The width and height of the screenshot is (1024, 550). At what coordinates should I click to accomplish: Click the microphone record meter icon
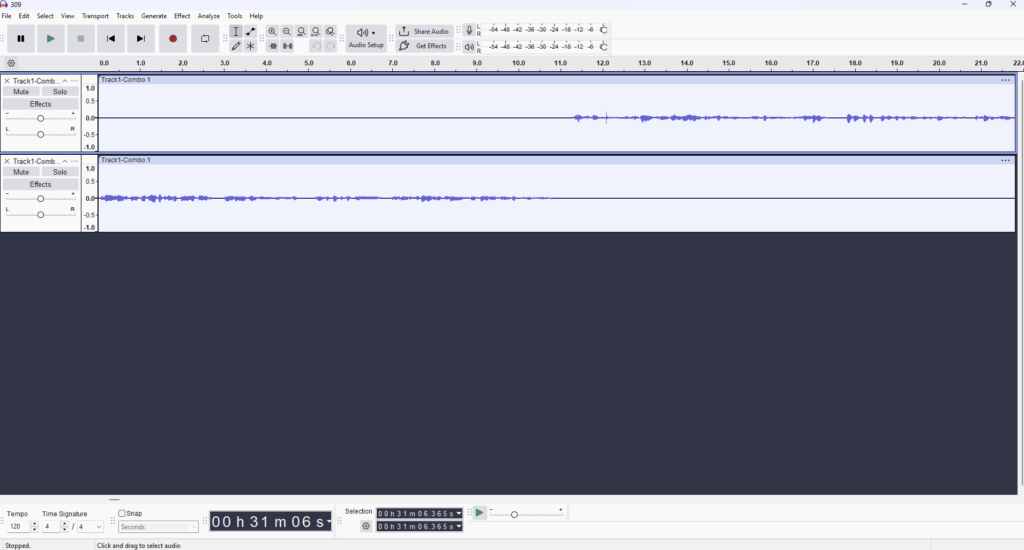[x=469, y=30]
